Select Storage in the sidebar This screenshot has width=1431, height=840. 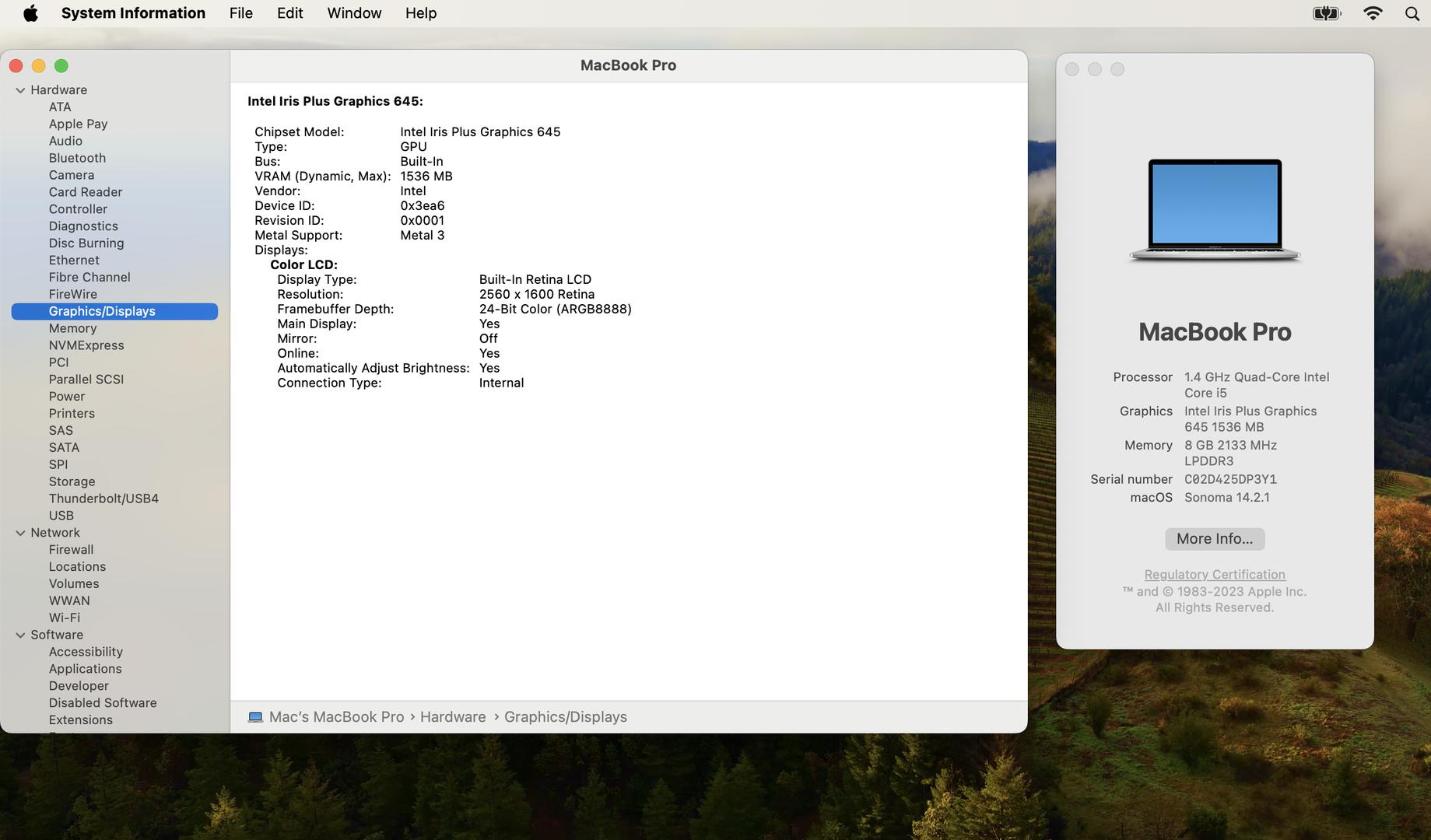(x=72, y=482)
